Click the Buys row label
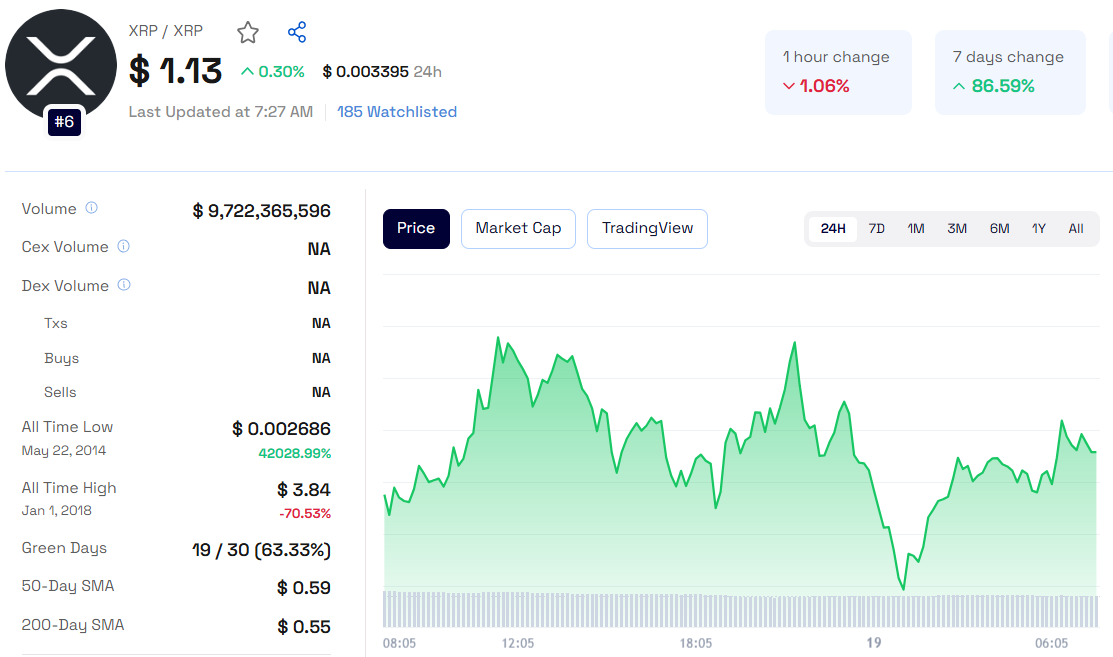The image size is (1113, 657). tap(61, 358)
